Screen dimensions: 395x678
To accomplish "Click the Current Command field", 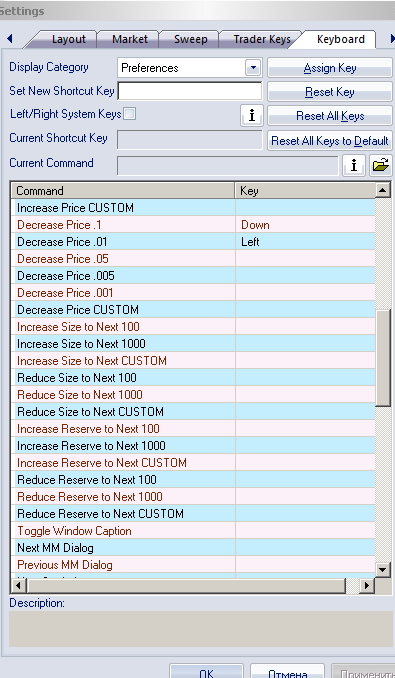I will (x=228, y=165).
